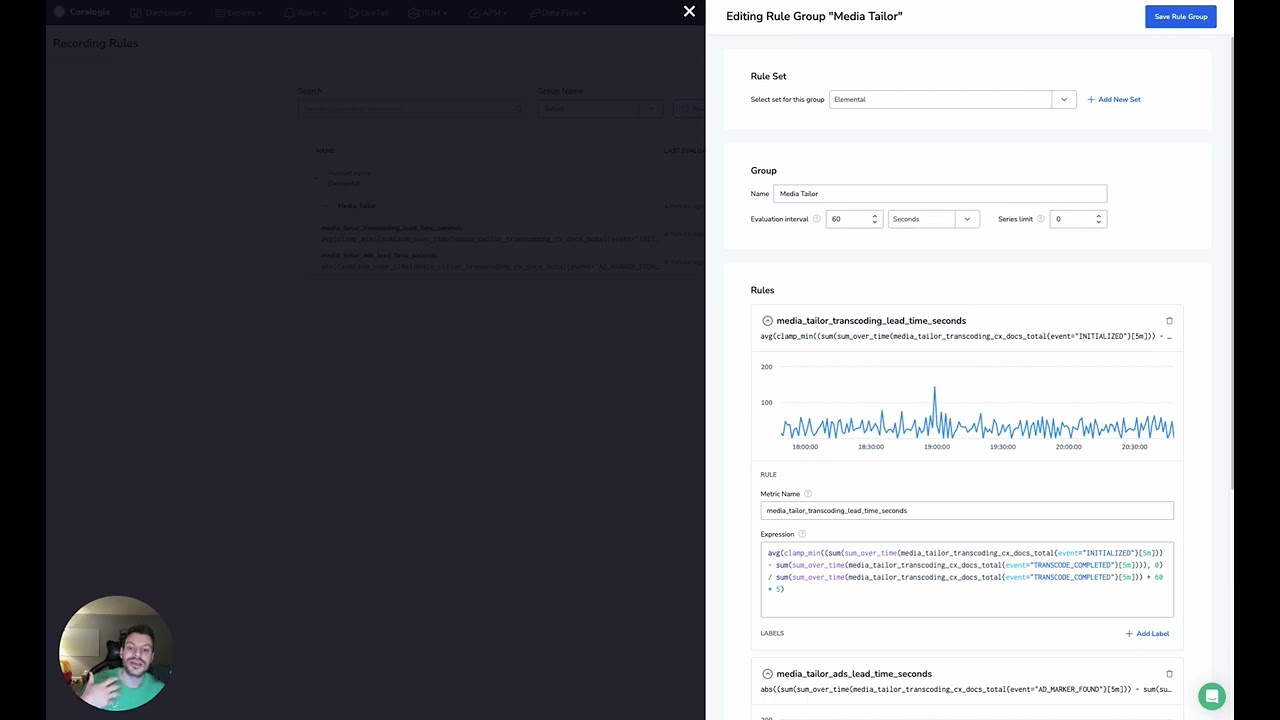Close the rule group editing panel
Image resolution: width=1280 pixels, height=720 pixels.
[689, 12]
